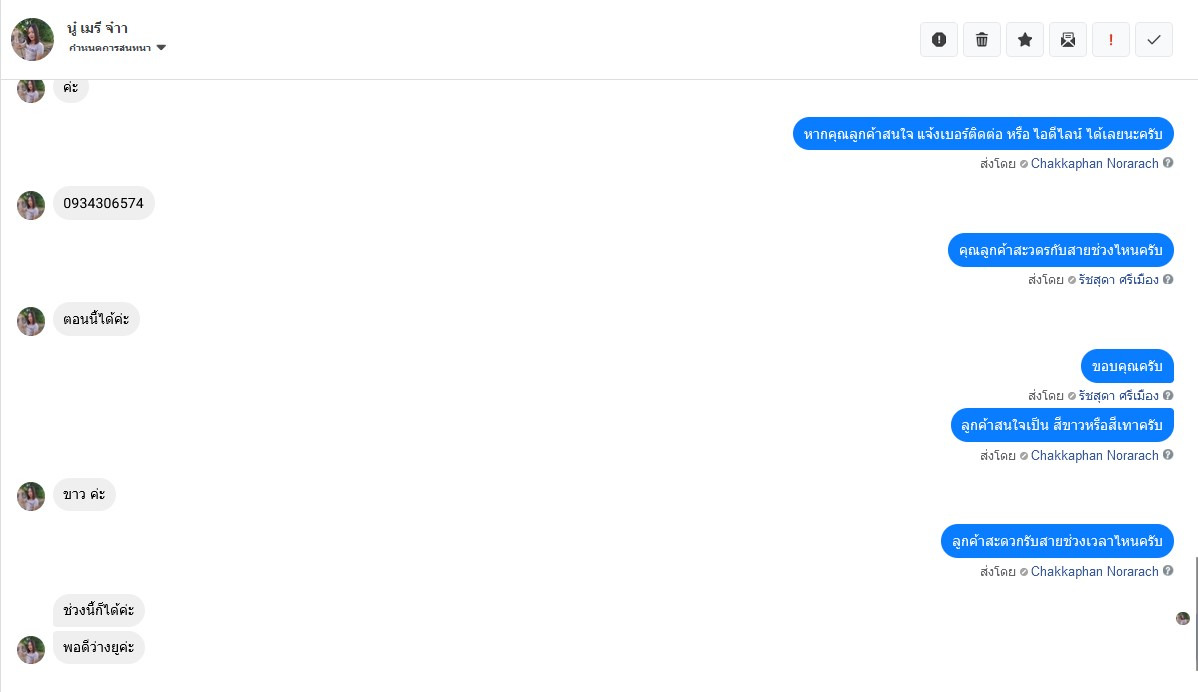Click the customer avatar next to ขาว ค่ะ
The image size is (1198, 692).
point(31,496)
